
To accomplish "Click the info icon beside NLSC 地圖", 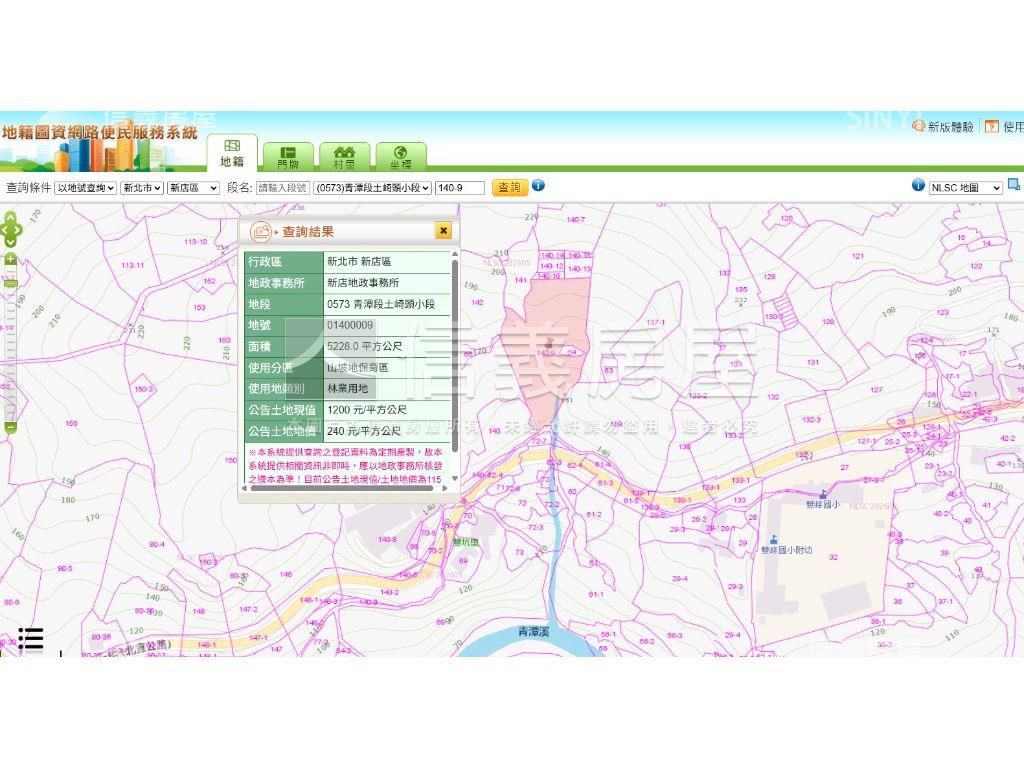I will (x=918, y=185).
